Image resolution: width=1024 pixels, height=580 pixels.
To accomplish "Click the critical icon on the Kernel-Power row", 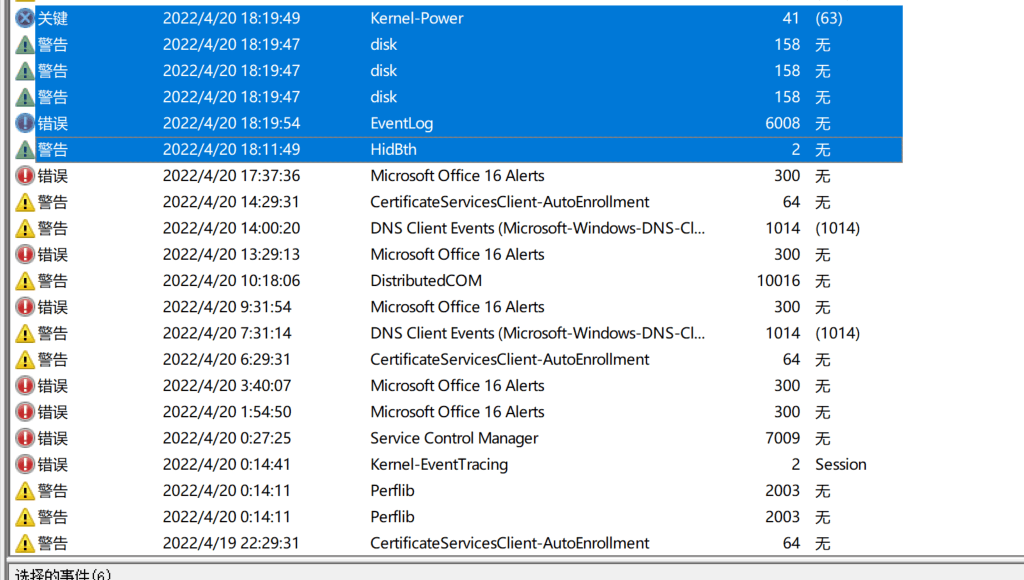I will [25, 18].
